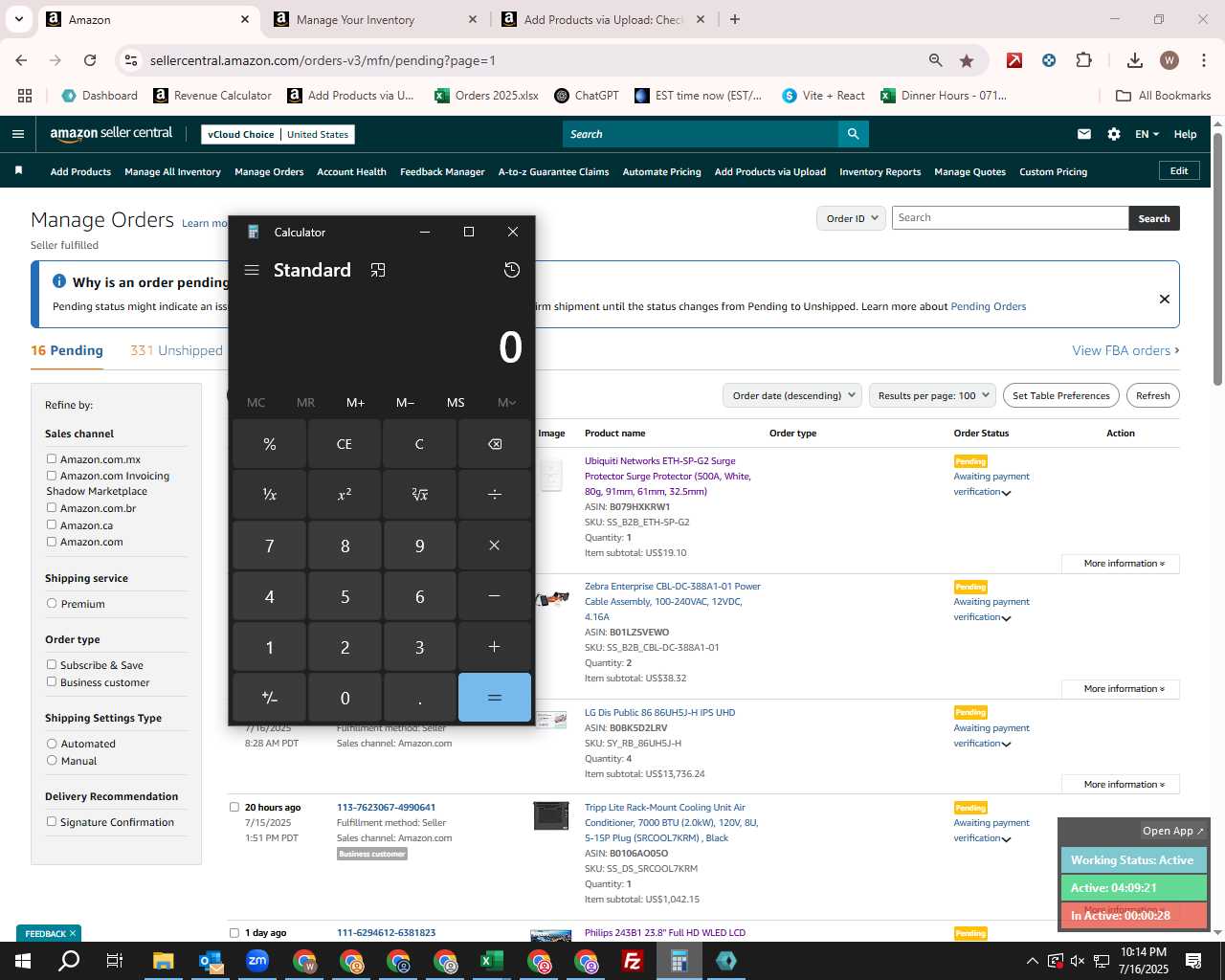Viewport: 1225px width, 980px height.
Task: Click Seller Central search magnifier button
Action: 853,134
